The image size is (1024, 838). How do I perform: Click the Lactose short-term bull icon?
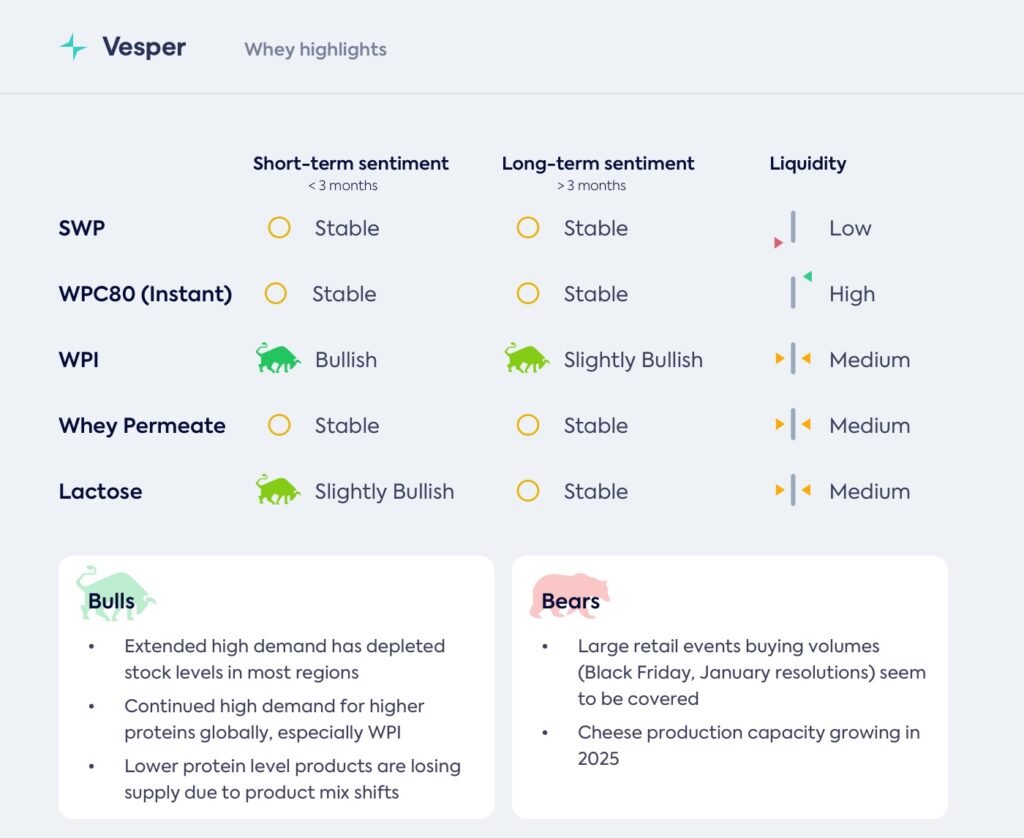(x=278, y=491)
